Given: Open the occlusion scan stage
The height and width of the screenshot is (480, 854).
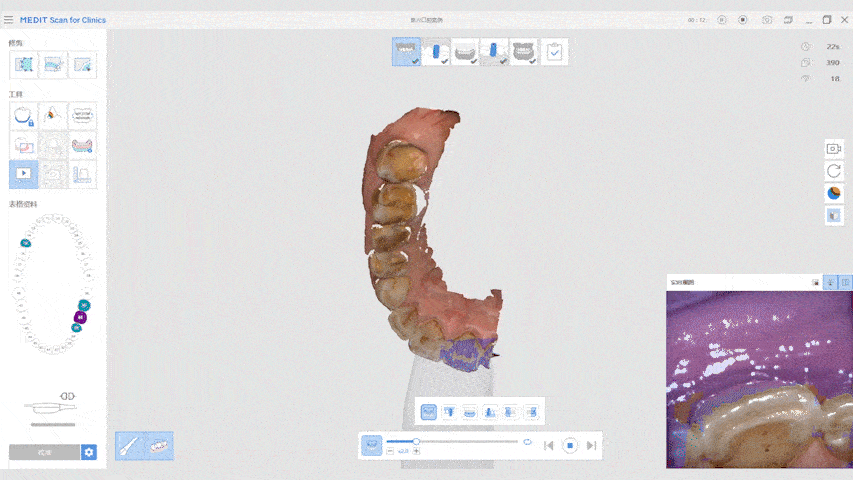Looking at the screenshot, I should (524, 52).
